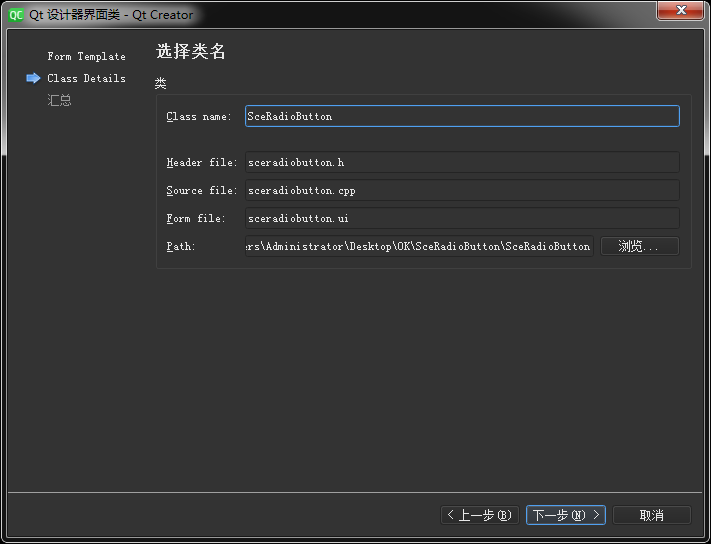Edit the Header file field sceradiobutton.h
The height and width of the screenshot is (544, 711).
[462, 162]
